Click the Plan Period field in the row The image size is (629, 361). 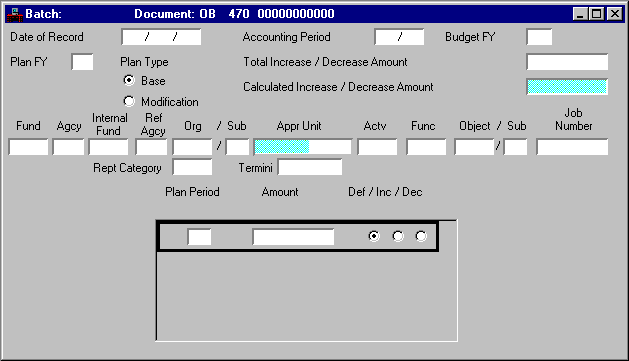pyautogui.click(x=199, y=237)
